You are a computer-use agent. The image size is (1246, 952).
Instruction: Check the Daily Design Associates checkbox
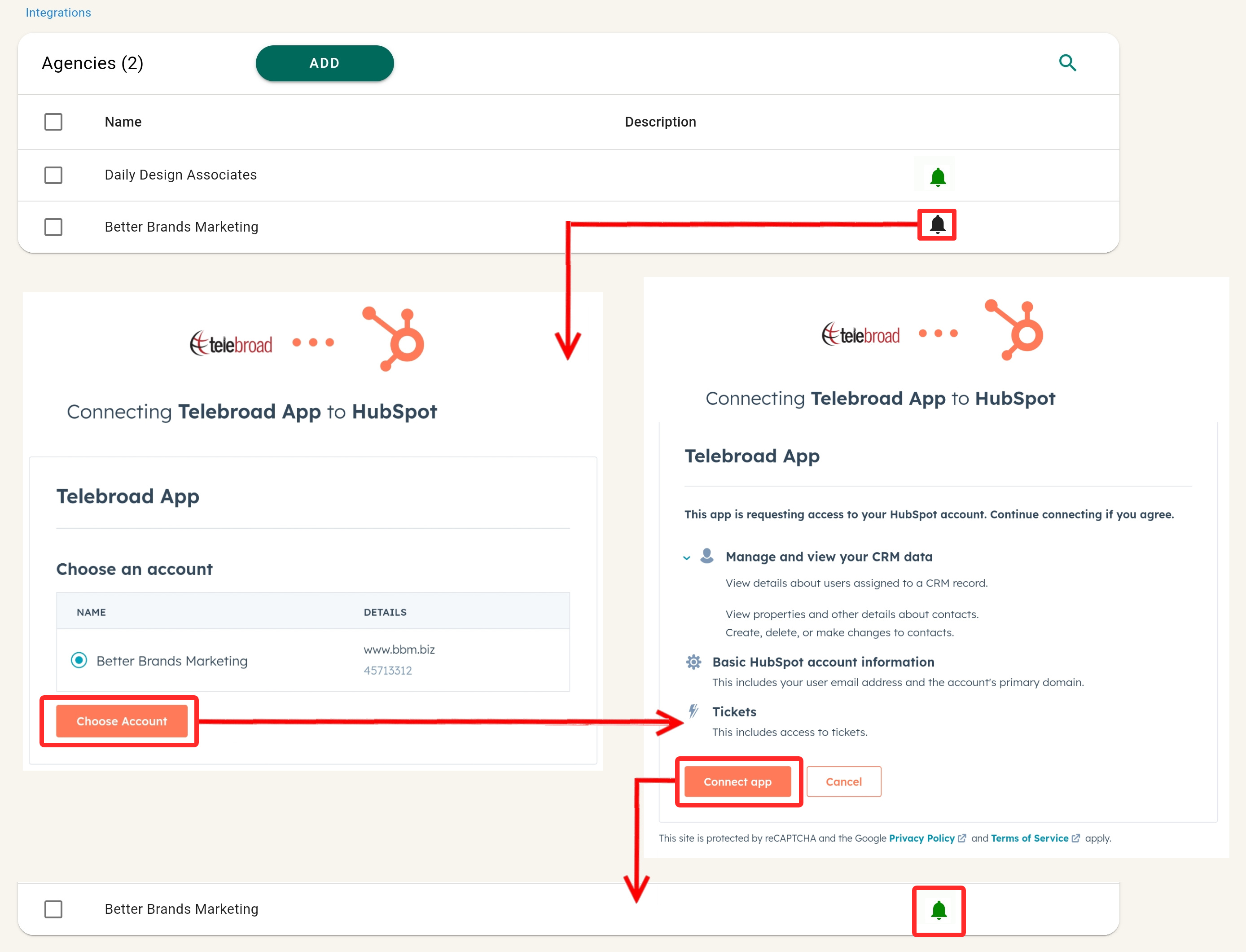pos(53,175)
